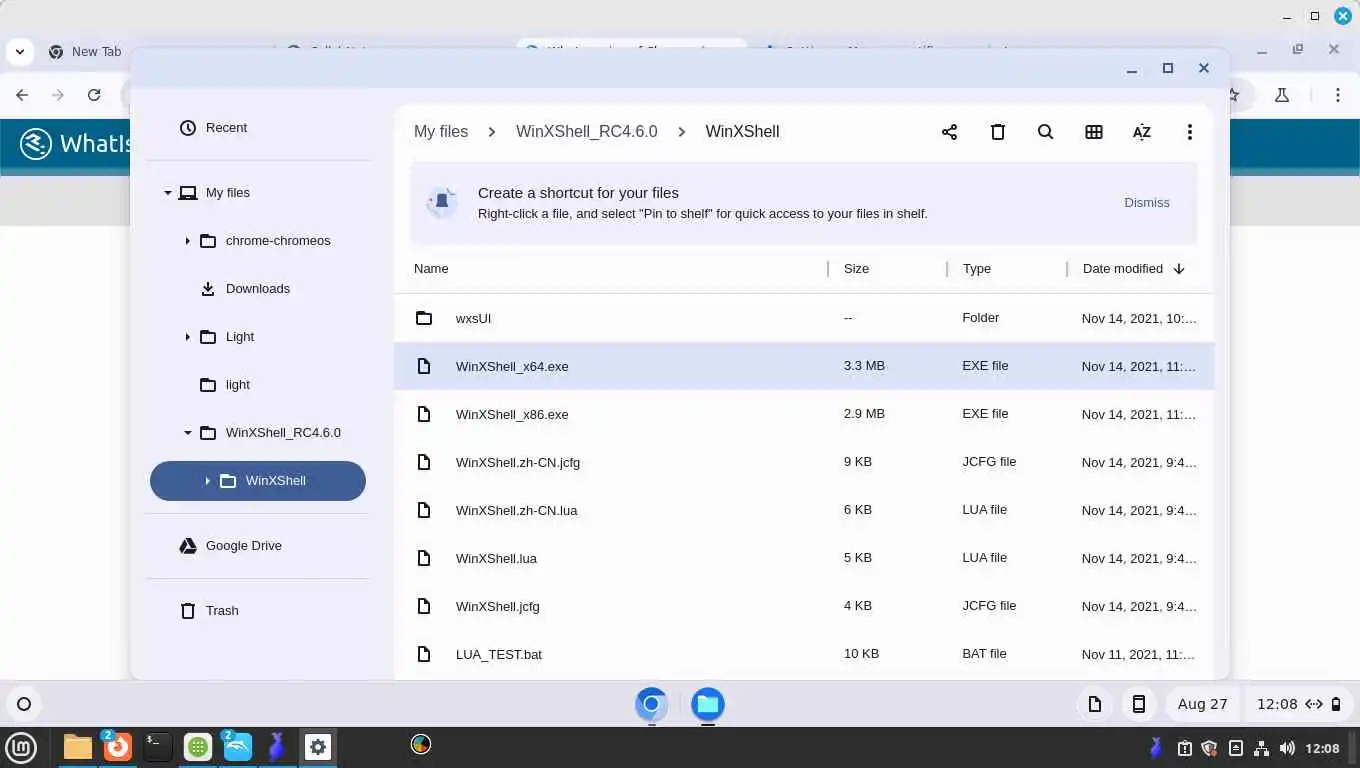The image size is (1360, 768).
Task: Open the file search magnifier
Action: pyautogui.click(x=1045, y=132)
